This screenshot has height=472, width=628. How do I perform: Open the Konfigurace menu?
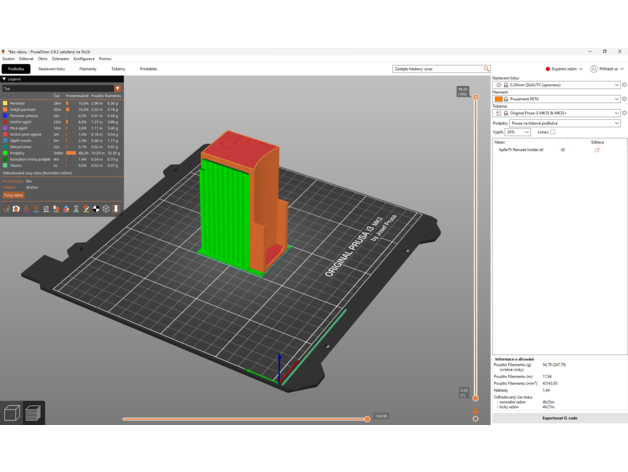click(x=84, y=59)
